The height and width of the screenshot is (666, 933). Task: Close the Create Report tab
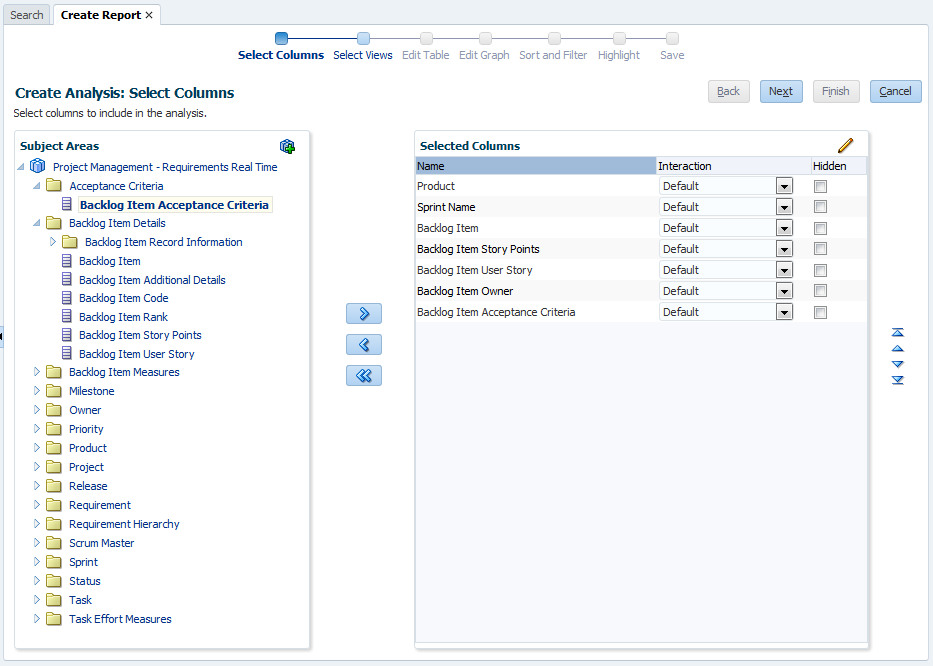tap(149, 15)
